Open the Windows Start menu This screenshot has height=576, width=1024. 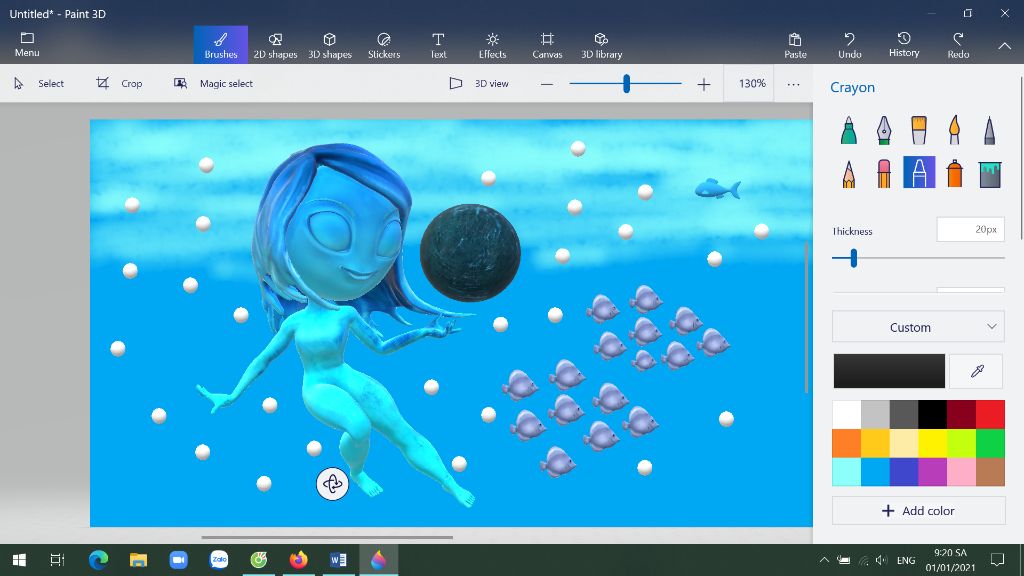19,560
